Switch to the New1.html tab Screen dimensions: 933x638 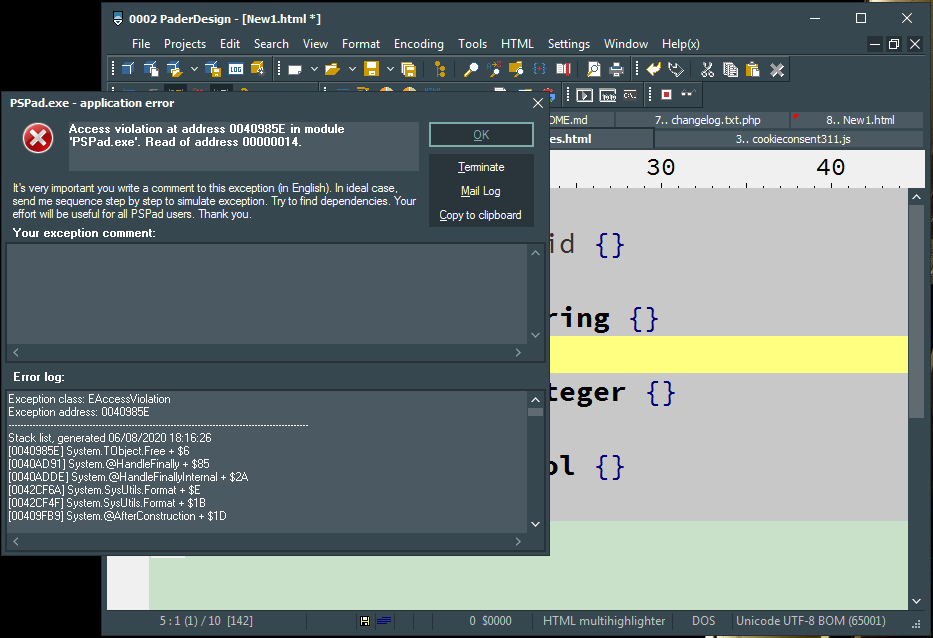click(860, 120)
